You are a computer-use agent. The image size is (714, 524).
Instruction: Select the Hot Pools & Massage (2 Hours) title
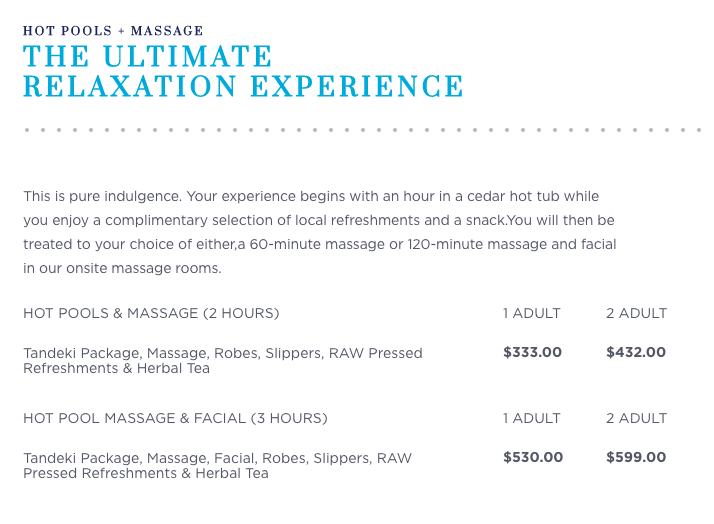tap(151, 313)
